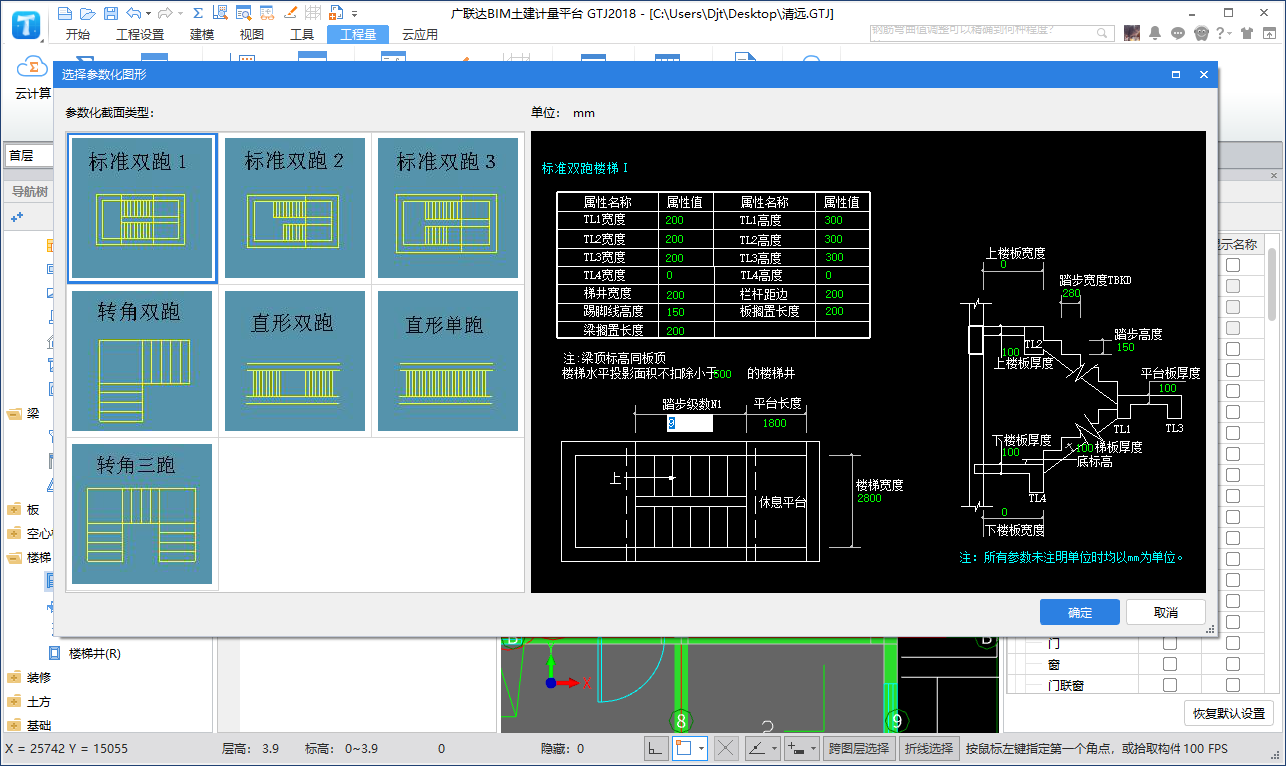Click the save disk icon

pos(111,13)
